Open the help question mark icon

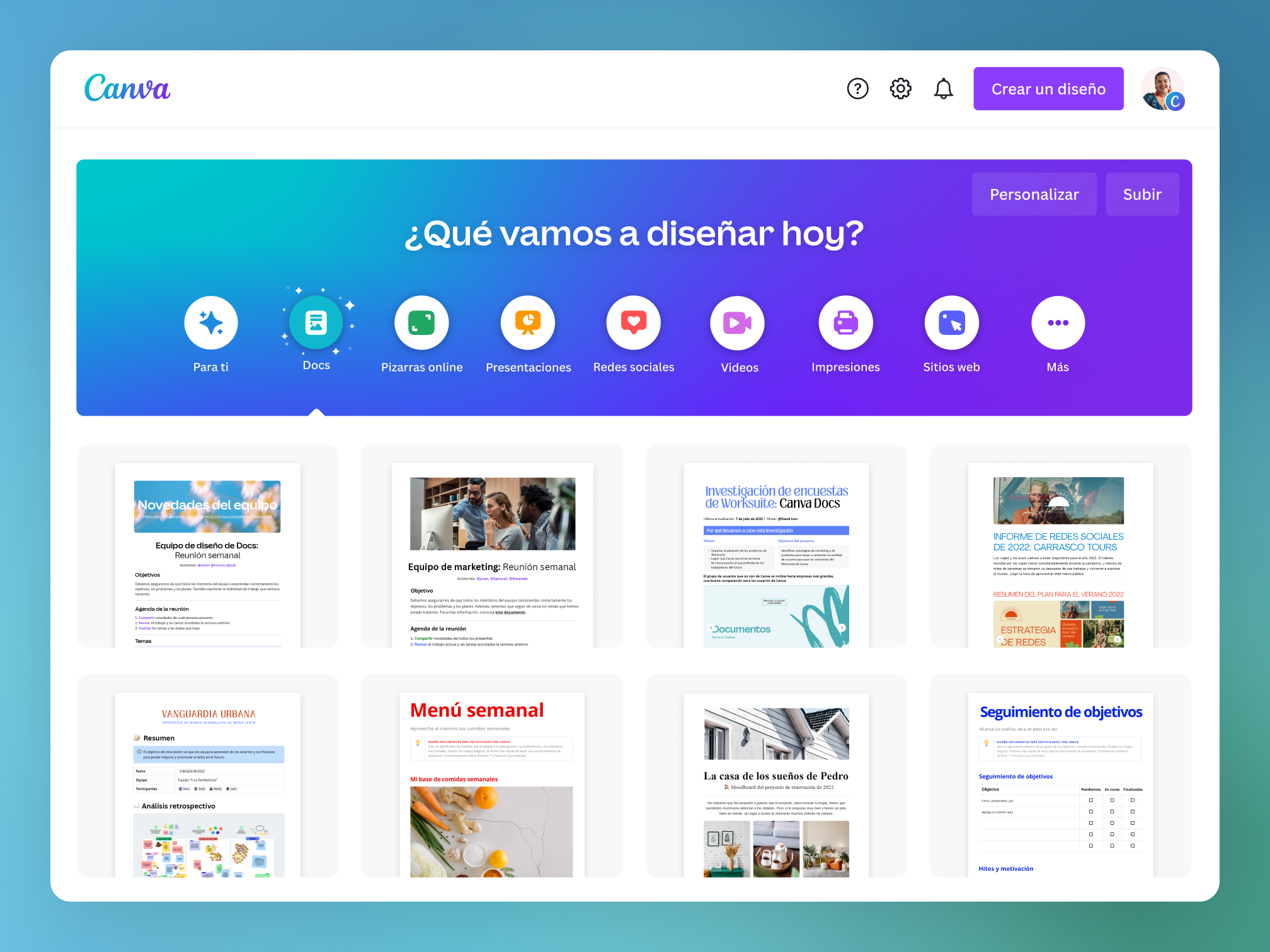click(x=857, y=89)
